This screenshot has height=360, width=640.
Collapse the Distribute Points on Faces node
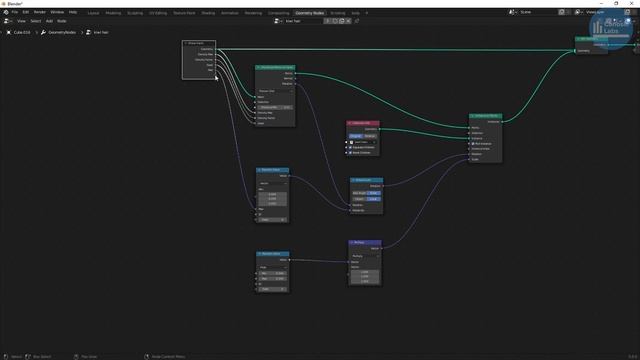click(x=258, y=67)
